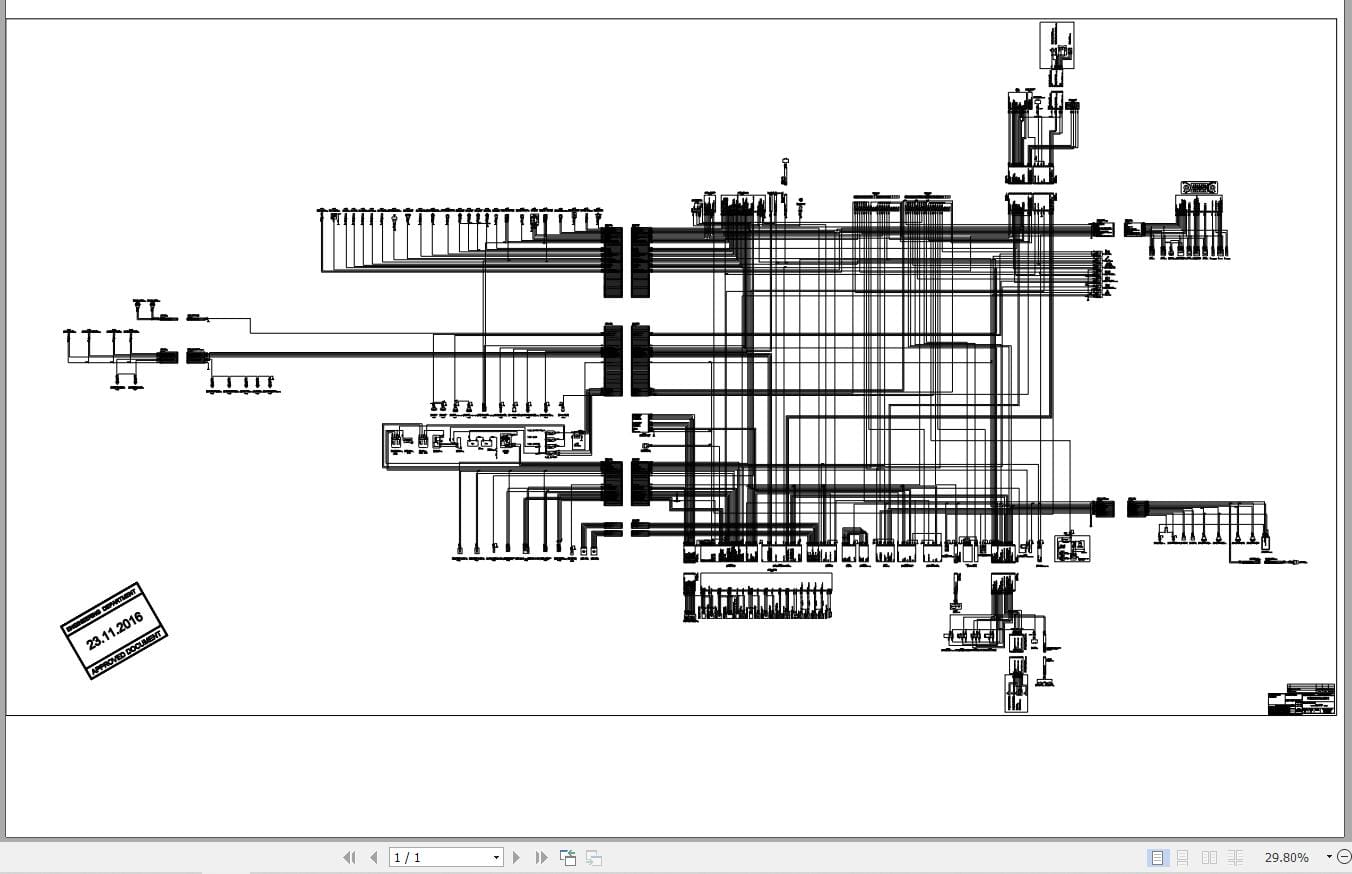Image resolution: width=1352 pixels, height=874 pixels.
Task: Jump to the last page
Action: 541,857
